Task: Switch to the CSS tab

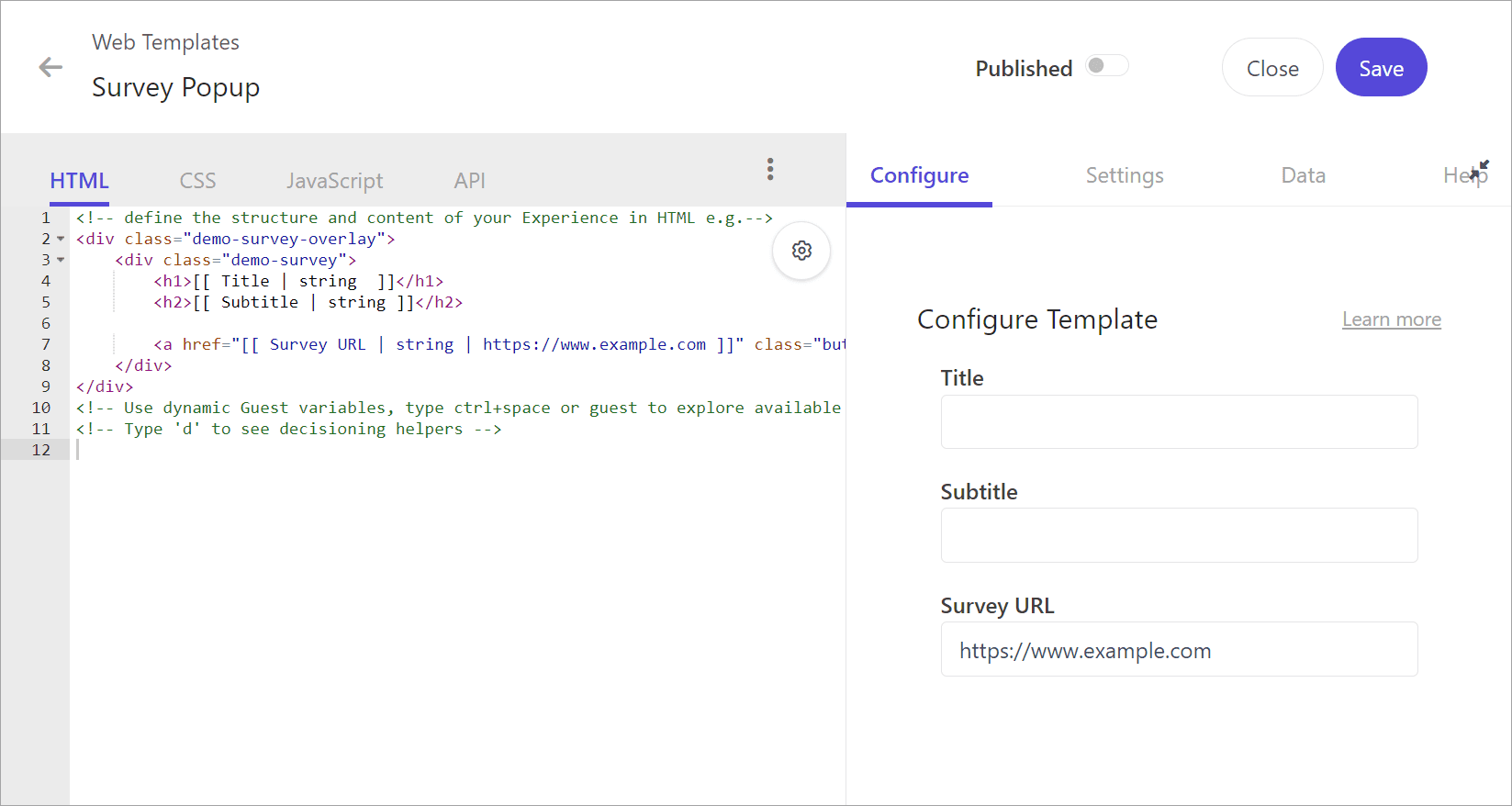Action: 197,181
